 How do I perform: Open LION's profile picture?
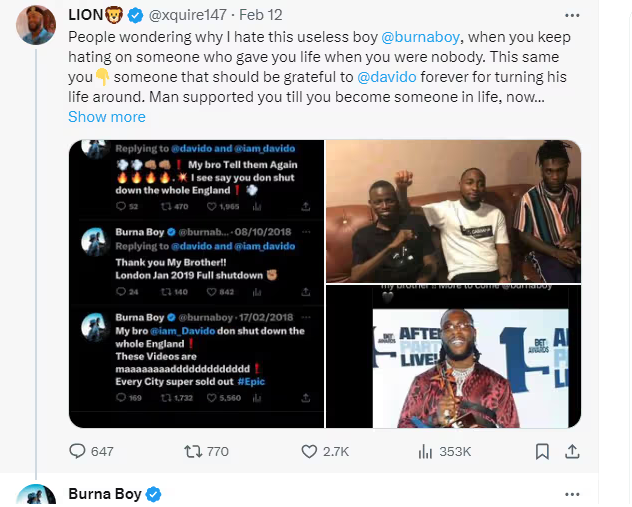(x=37, y=24)
